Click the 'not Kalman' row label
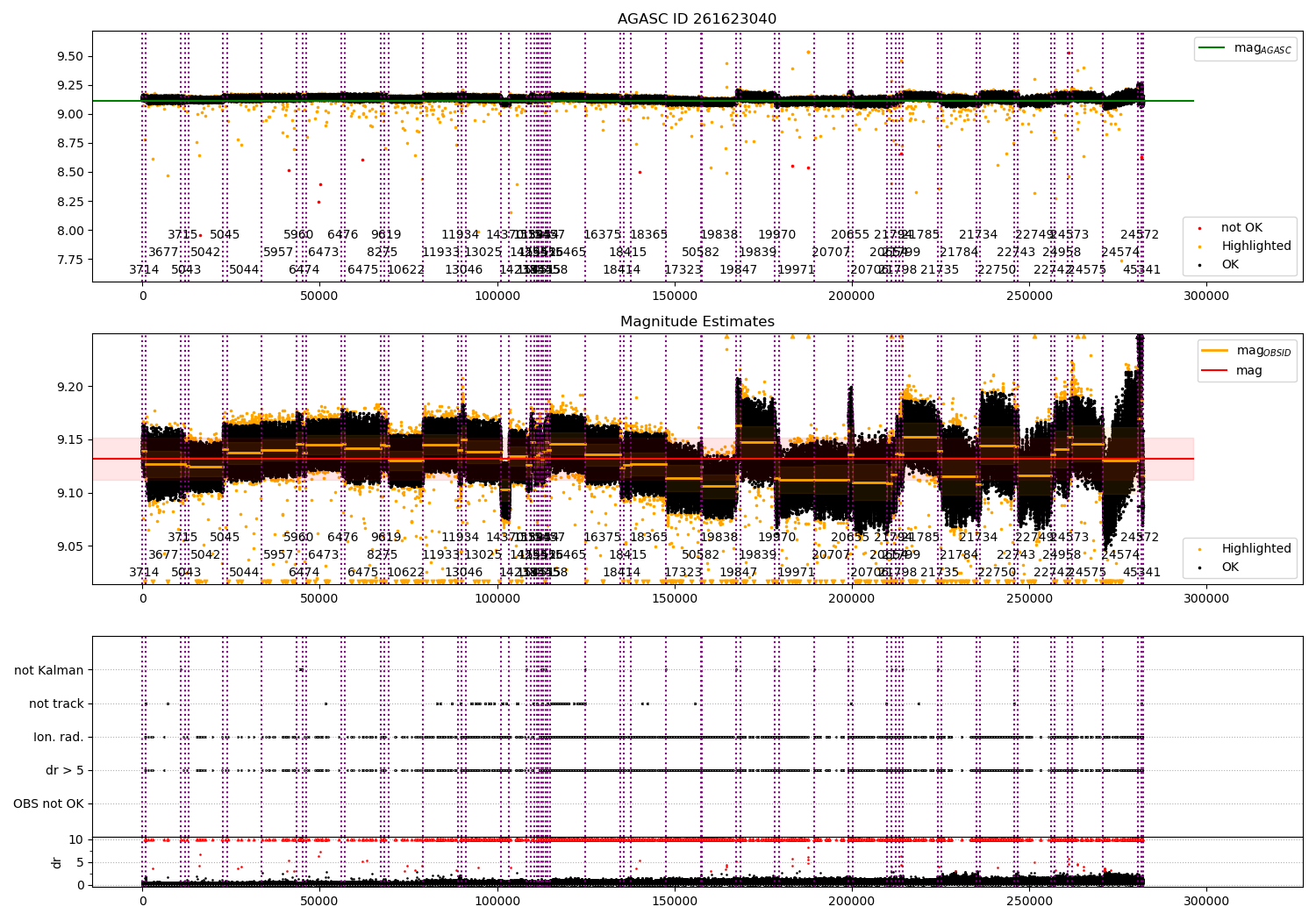The width and height of the screenshot is (1316, 921). point(49,670)
